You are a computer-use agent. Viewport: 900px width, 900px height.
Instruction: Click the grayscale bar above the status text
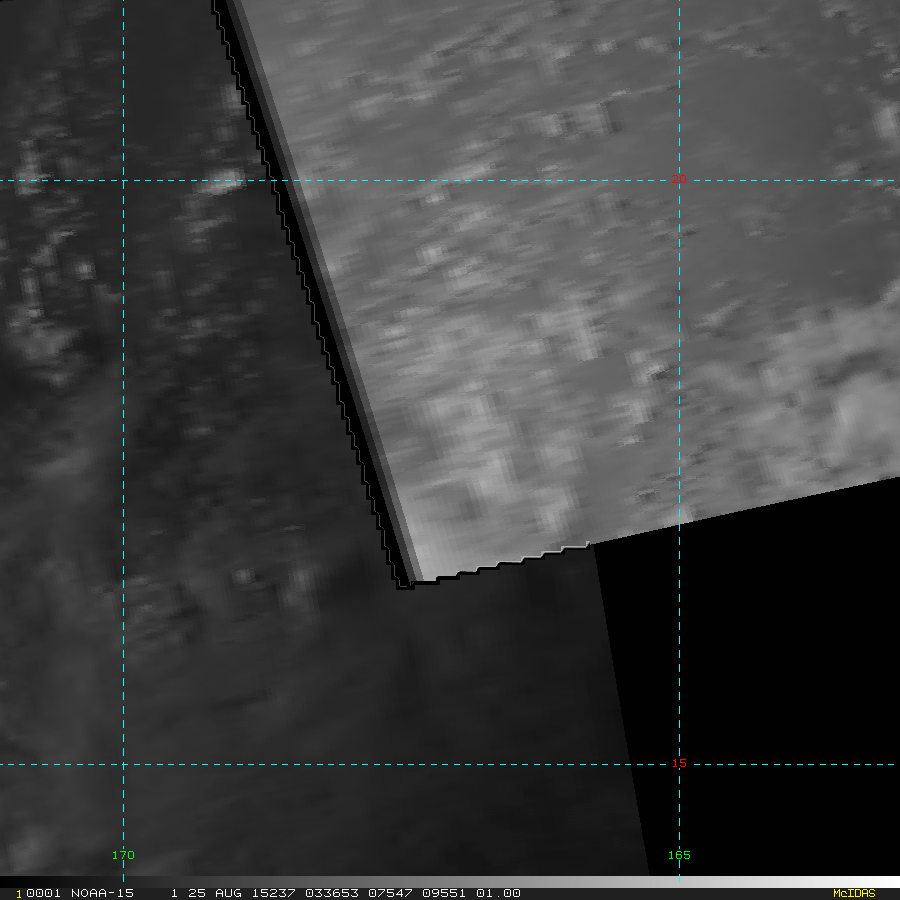coord(450,881)
